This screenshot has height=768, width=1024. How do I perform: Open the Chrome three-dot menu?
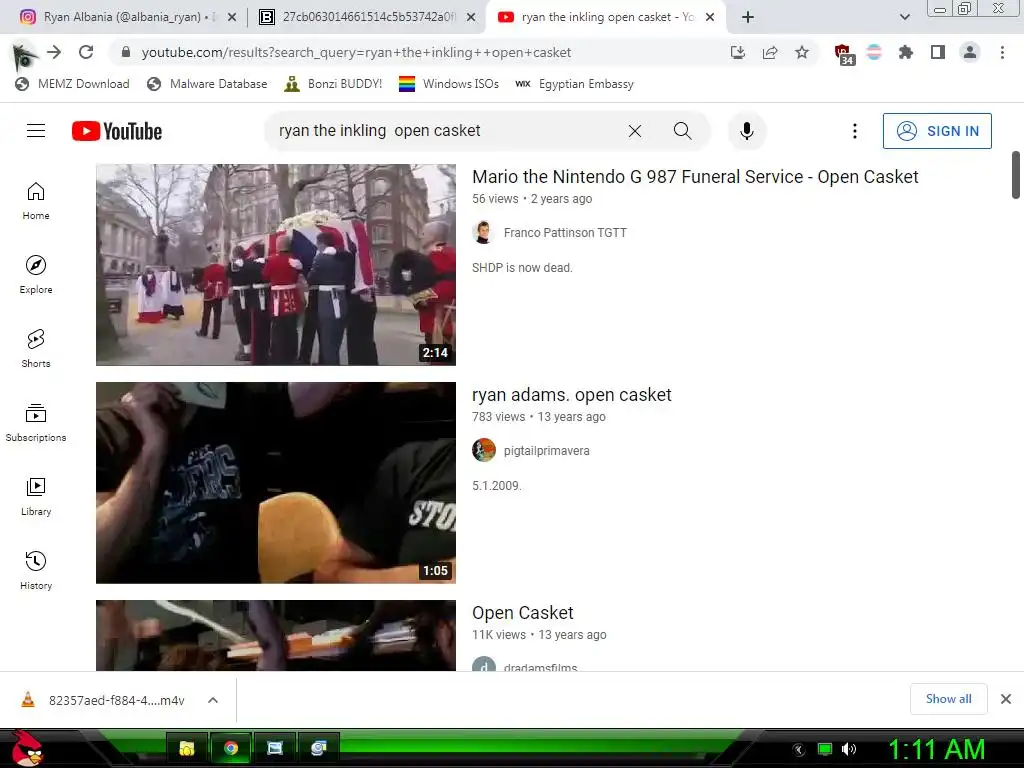1002,52
